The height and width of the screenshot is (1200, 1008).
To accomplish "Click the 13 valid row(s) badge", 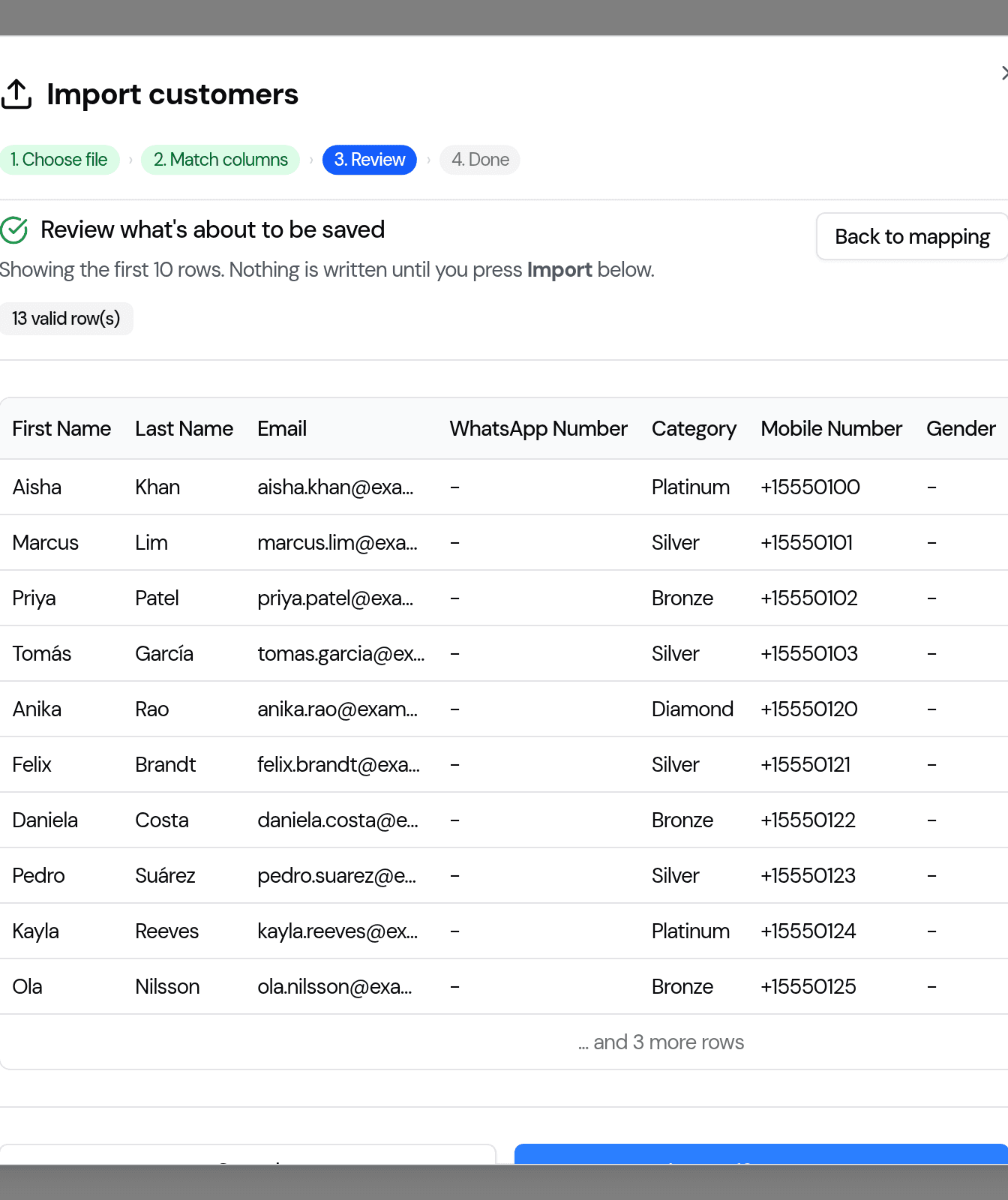I will click(x=66, y=319).
